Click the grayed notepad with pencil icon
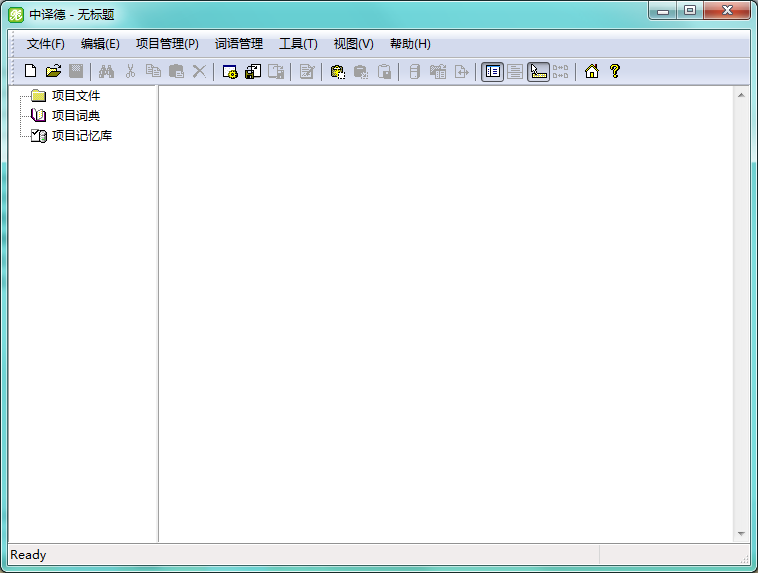 pyautogui.click(x=306, y=72)
